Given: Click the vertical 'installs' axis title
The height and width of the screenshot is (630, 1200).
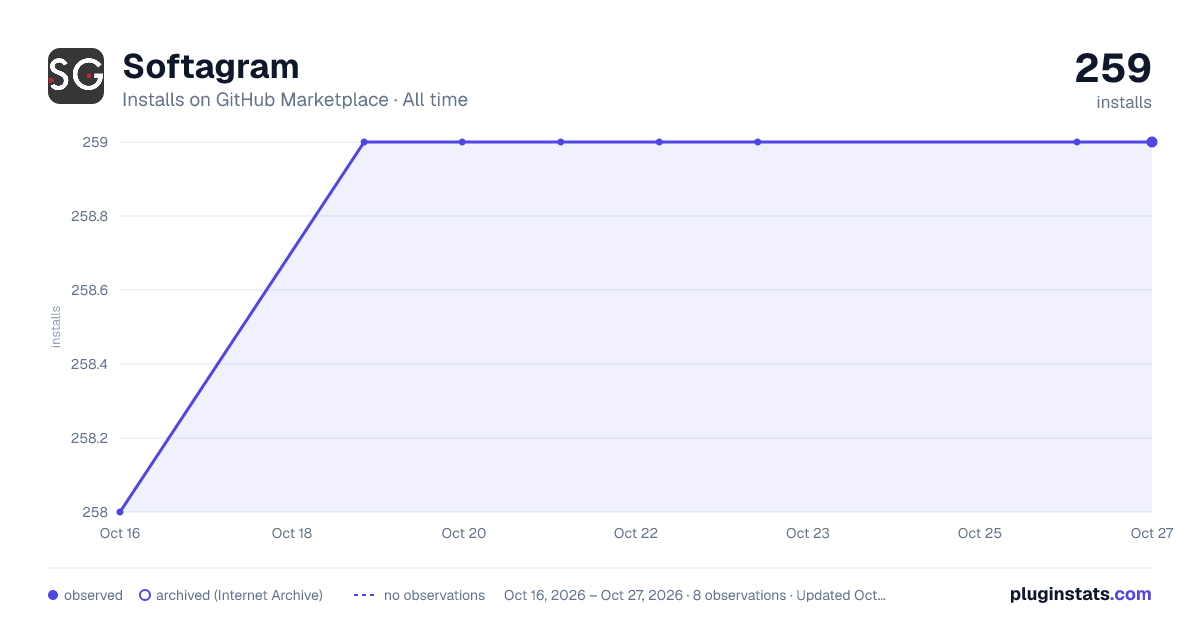Looking at the screenshot, I should click(56, 327).
